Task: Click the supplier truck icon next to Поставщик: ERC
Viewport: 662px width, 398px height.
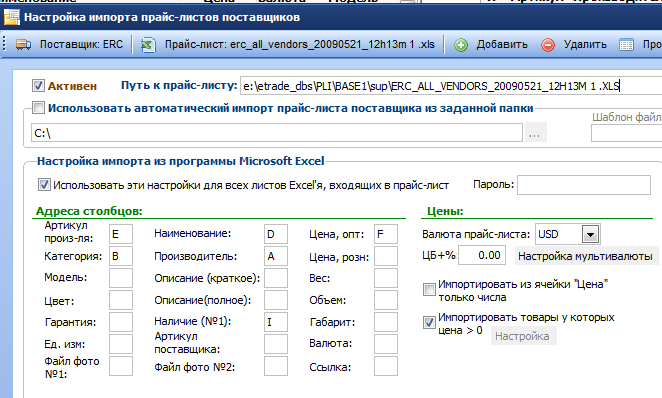Action: pyautogui.click(x=23, y=44)
